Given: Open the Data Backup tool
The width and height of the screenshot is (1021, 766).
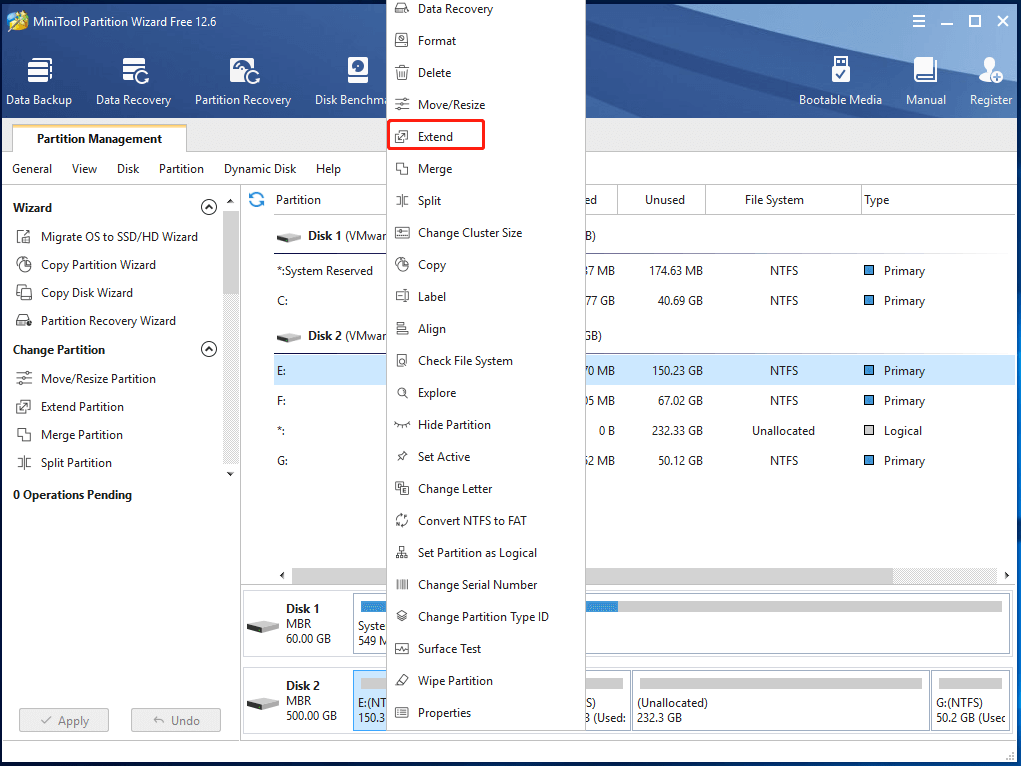Looking at the screenshot, I should [39, 81].
